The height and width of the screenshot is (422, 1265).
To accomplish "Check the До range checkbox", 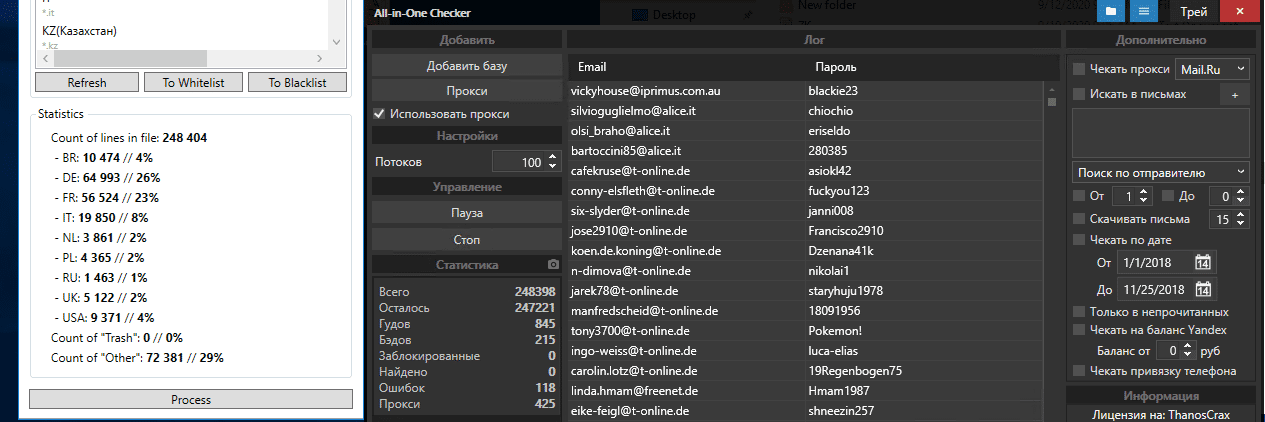I will 1169,195.
